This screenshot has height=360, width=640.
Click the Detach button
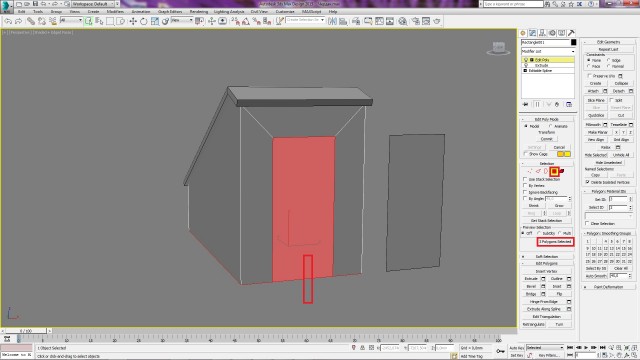point(619,91)
